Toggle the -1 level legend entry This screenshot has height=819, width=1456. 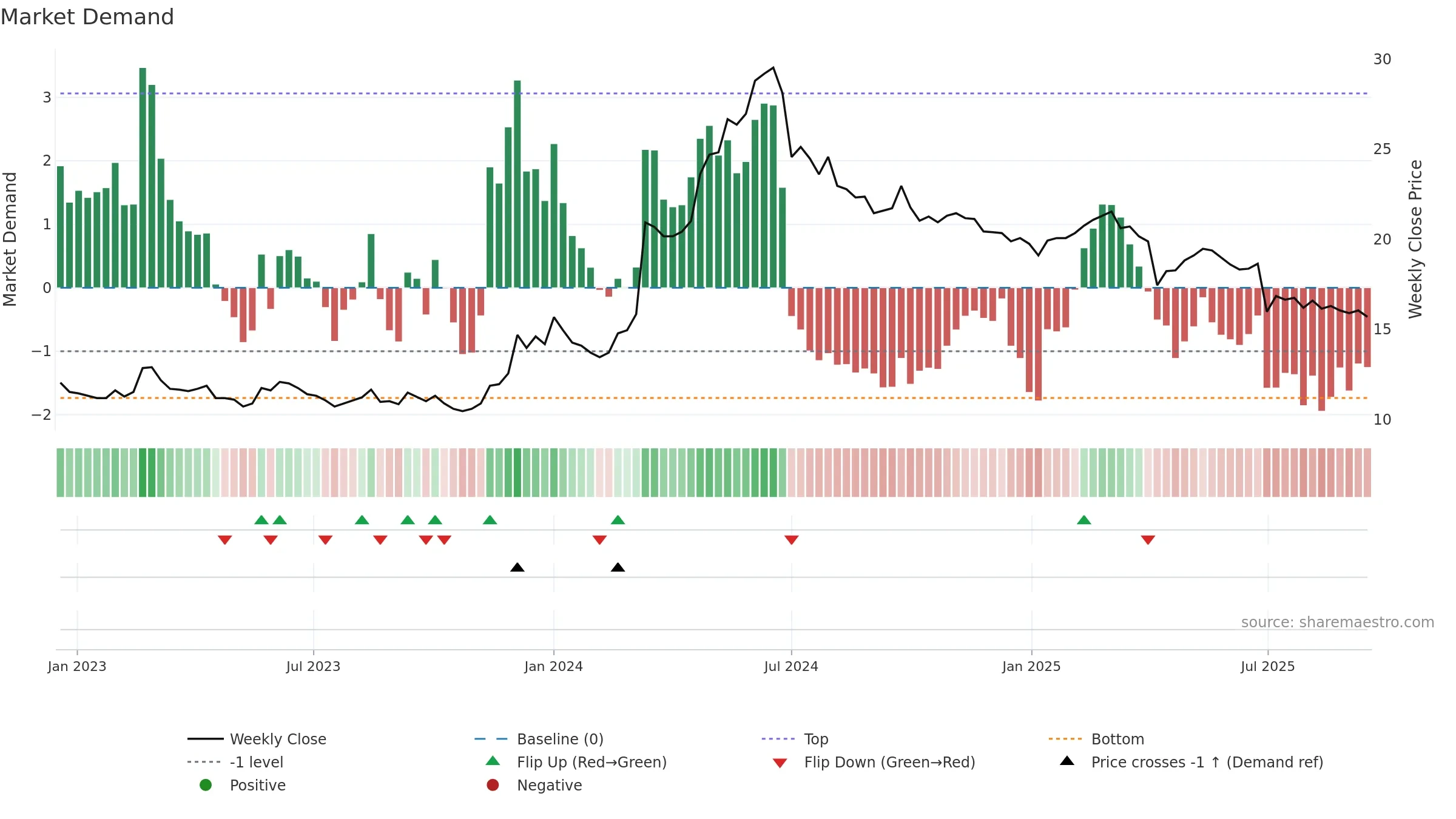tap(235, 762)
